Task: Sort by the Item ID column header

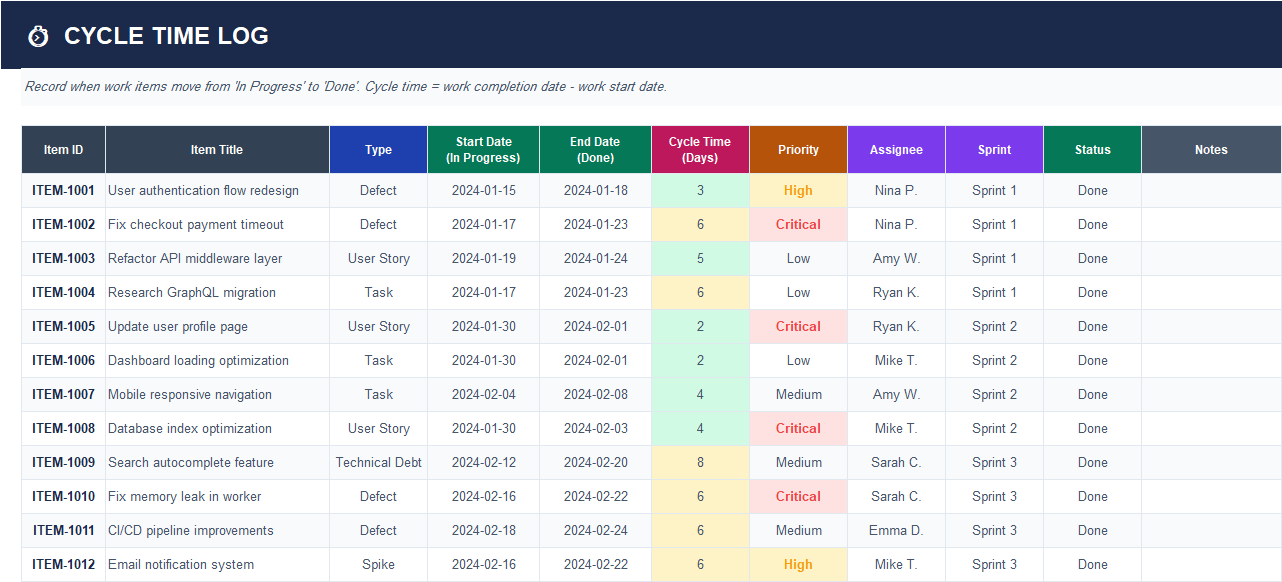Action: 62,149
